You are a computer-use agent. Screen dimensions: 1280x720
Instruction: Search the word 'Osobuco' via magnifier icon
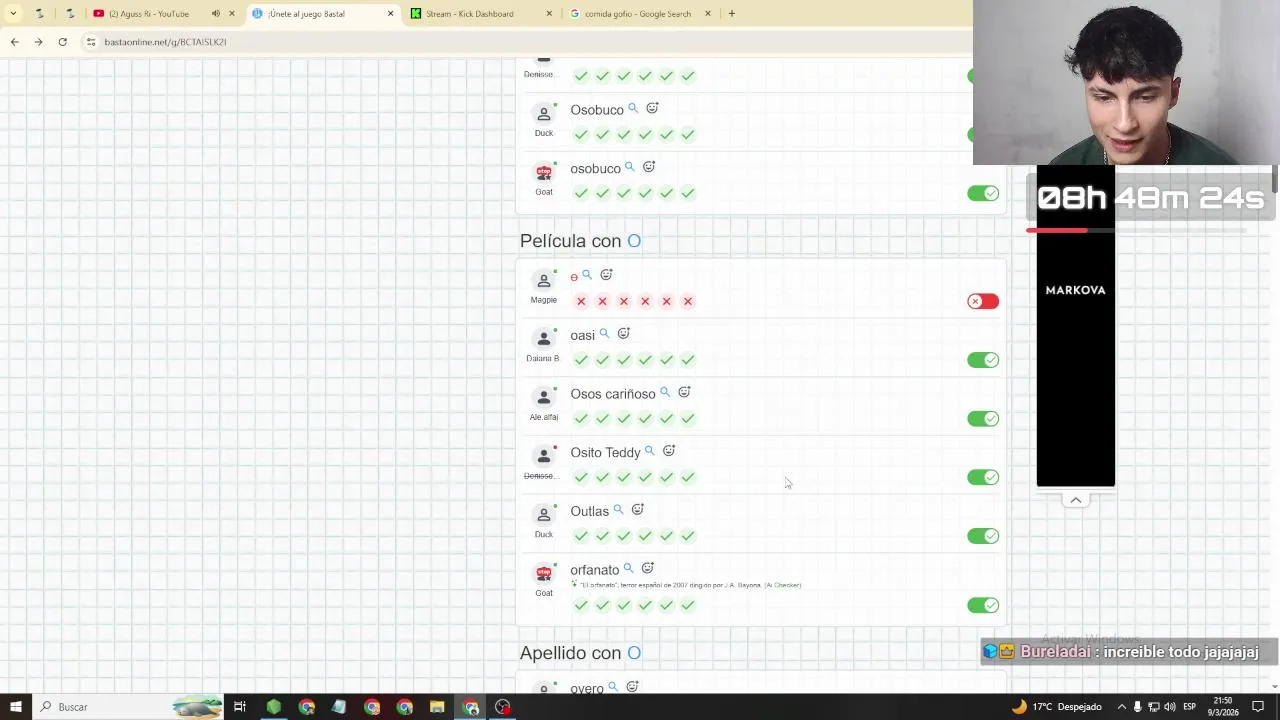[633, 109]
